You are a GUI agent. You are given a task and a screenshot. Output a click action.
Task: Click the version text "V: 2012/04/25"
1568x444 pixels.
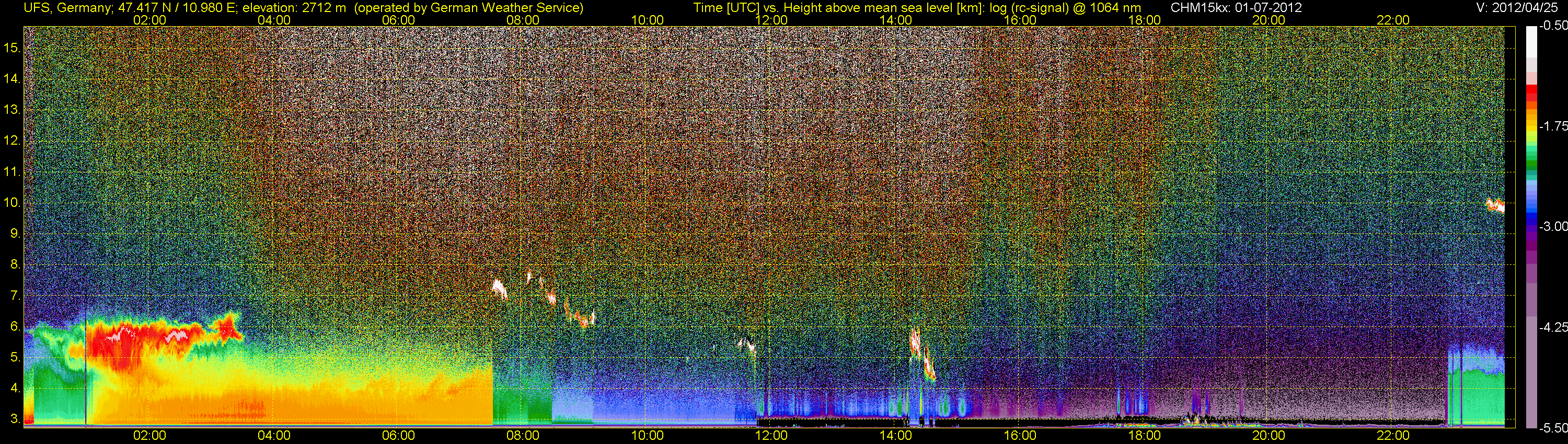click(x=1518, y=7)
